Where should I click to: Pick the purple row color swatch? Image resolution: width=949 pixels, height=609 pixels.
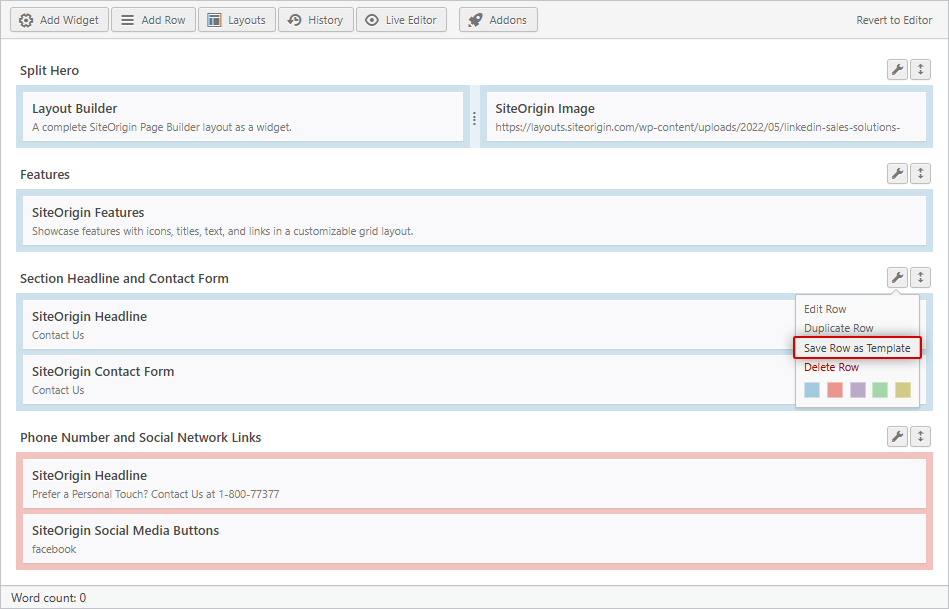coord(858,390)
